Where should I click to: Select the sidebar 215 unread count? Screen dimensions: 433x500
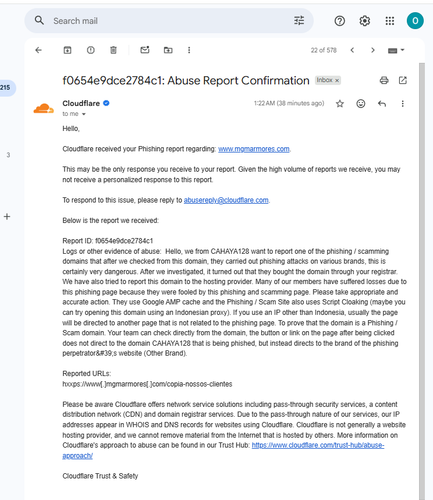tap(5, 88)
